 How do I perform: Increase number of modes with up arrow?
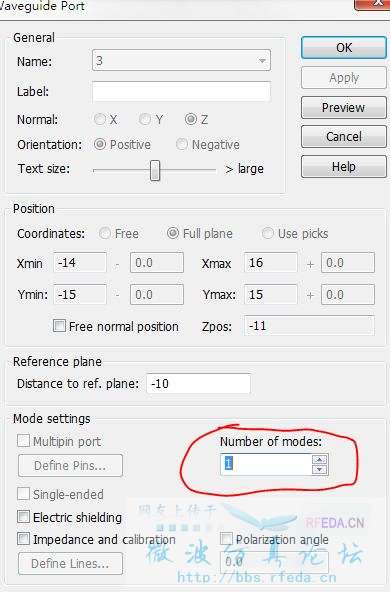pyautogui.click(x=319, y=459)
